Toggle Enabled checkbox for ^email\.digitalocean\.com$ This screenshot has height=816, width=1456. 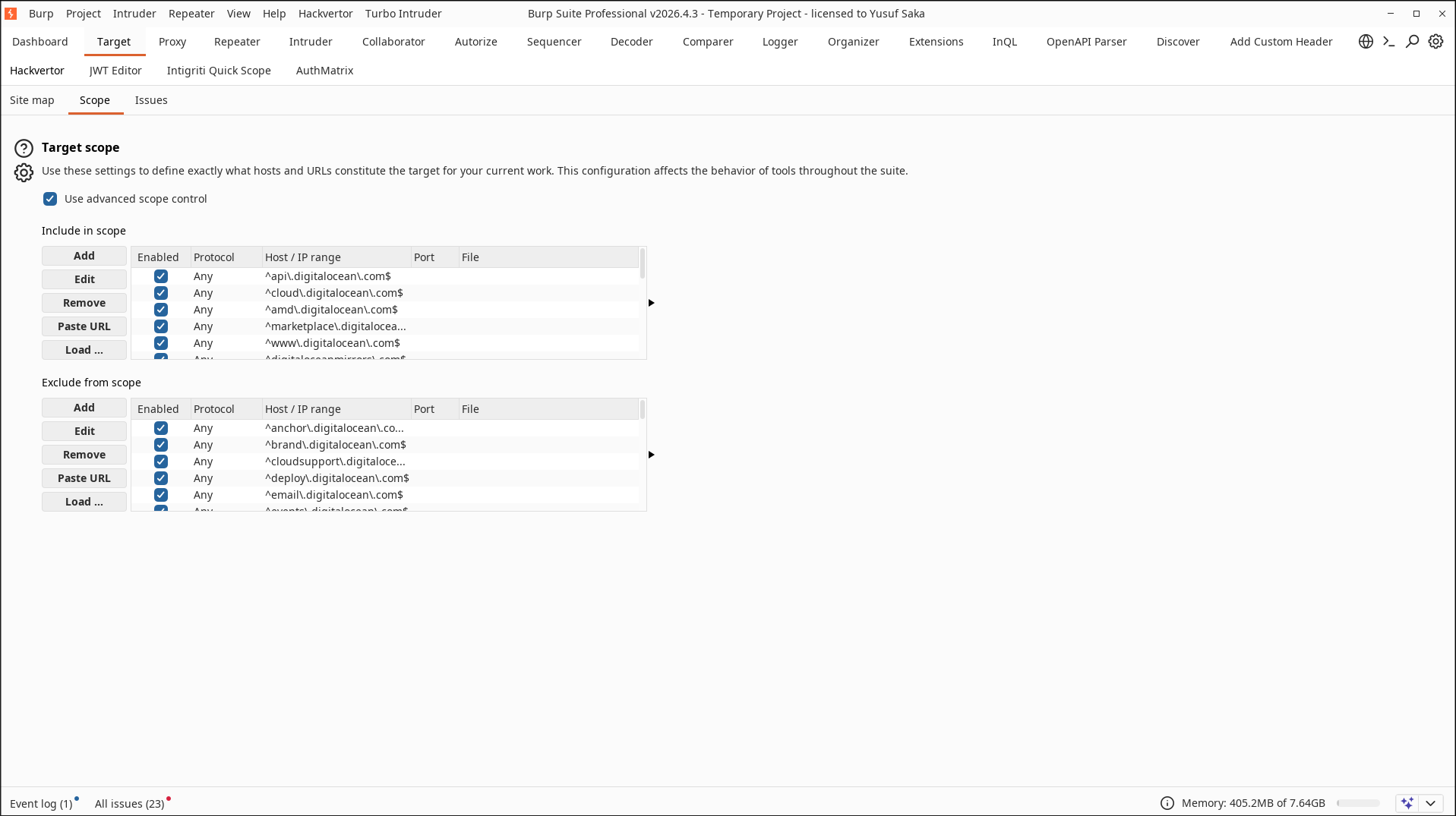(161, 495)
